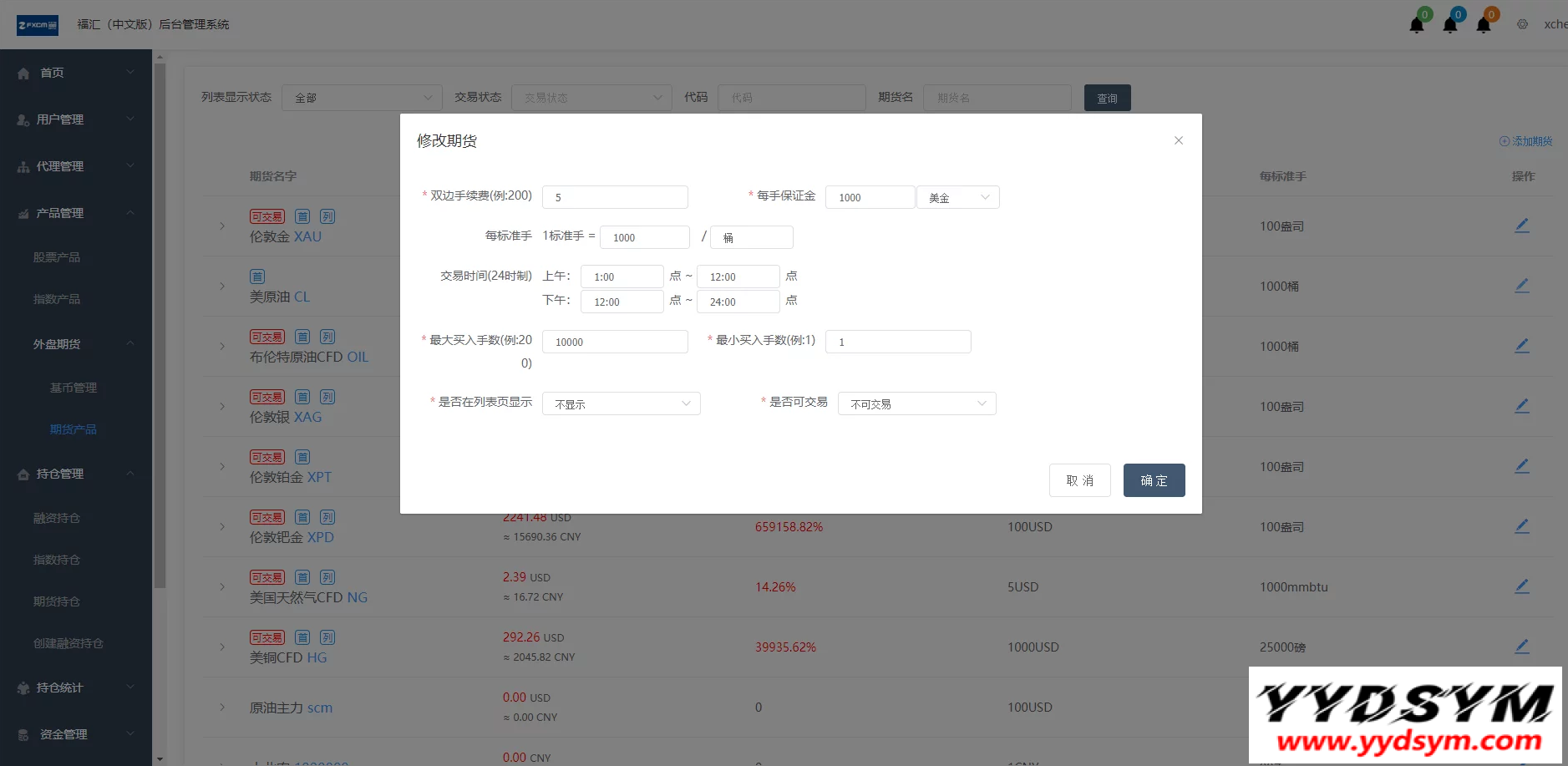Screen dimensions: 1568x766
Task: Click the blue-badge notification bell
Action: point(1450,24)
